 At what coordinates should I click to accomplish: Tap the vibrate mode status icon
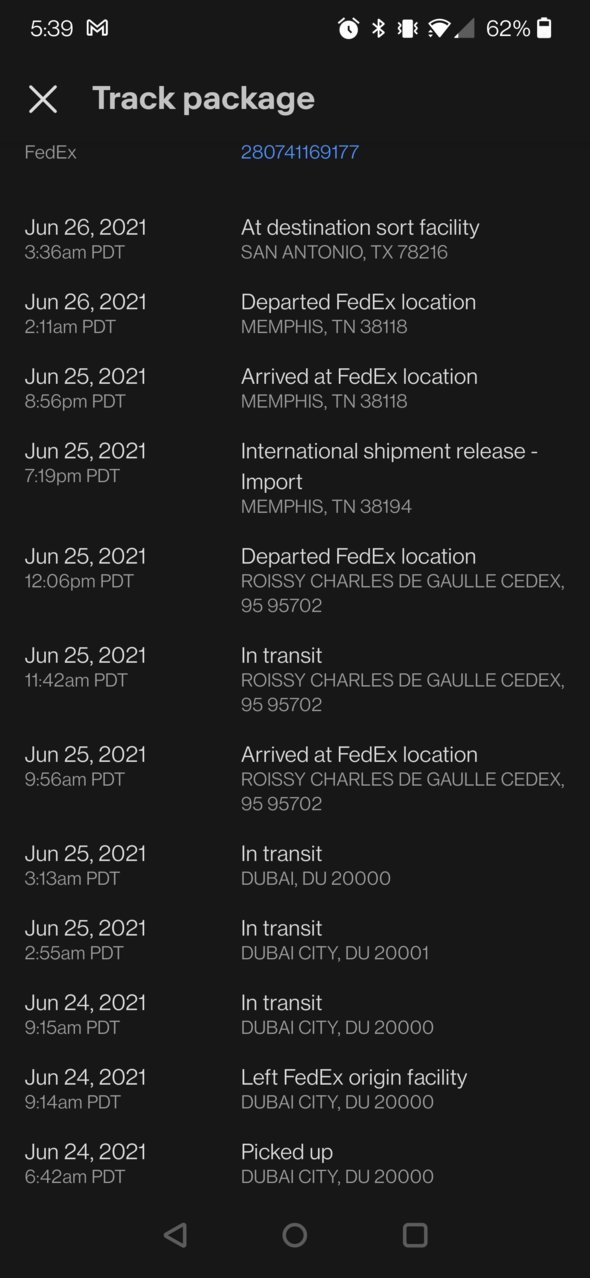click(407, 28)
